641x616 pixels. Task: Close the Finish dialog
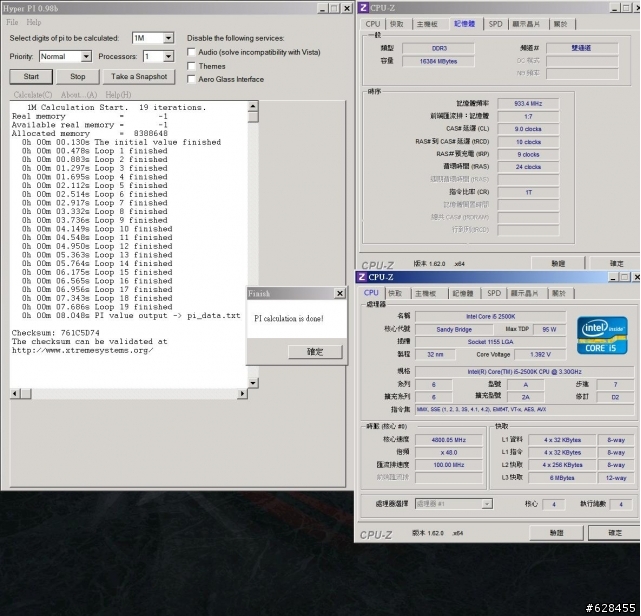click(x=340, y=293)
